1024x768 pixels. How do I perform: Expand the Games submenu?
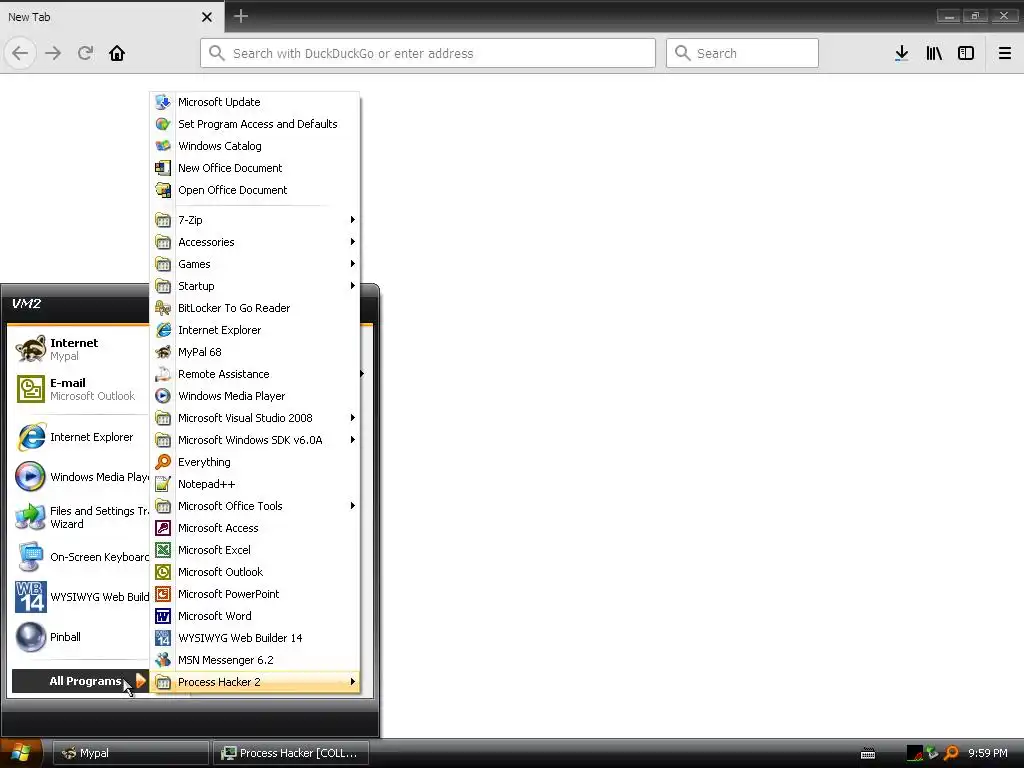[x=255, y=264]
